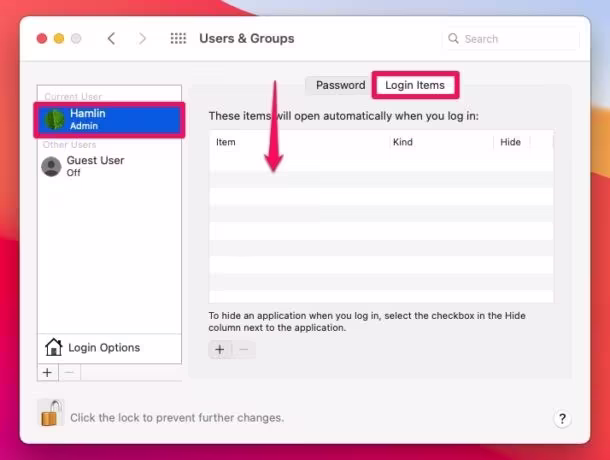Click the lock icon to prevent changes

click(x=52, y=413)
